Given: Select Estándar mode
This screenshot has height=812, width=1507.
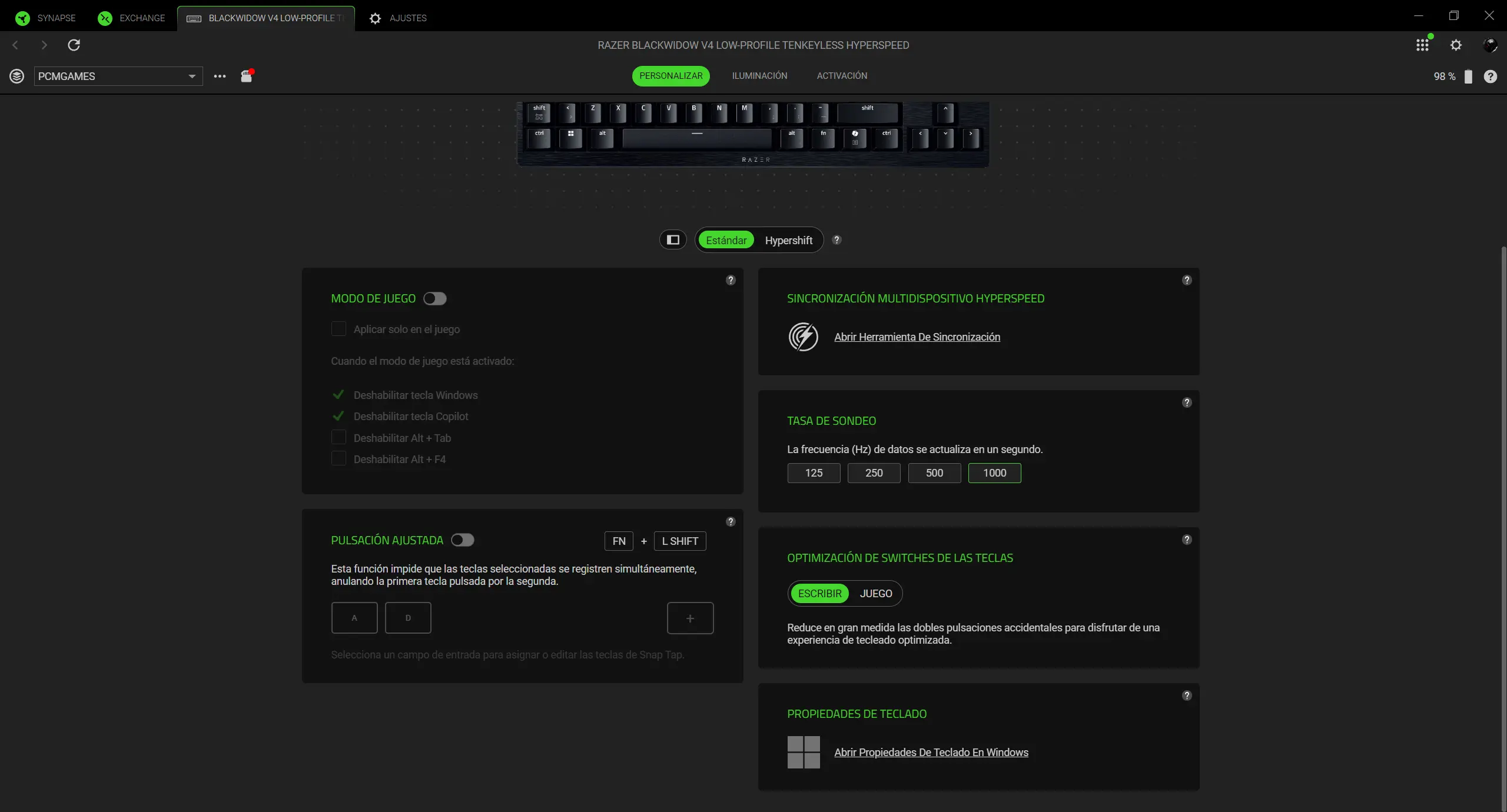Looking at the screenshot, I should coord(726,240).
